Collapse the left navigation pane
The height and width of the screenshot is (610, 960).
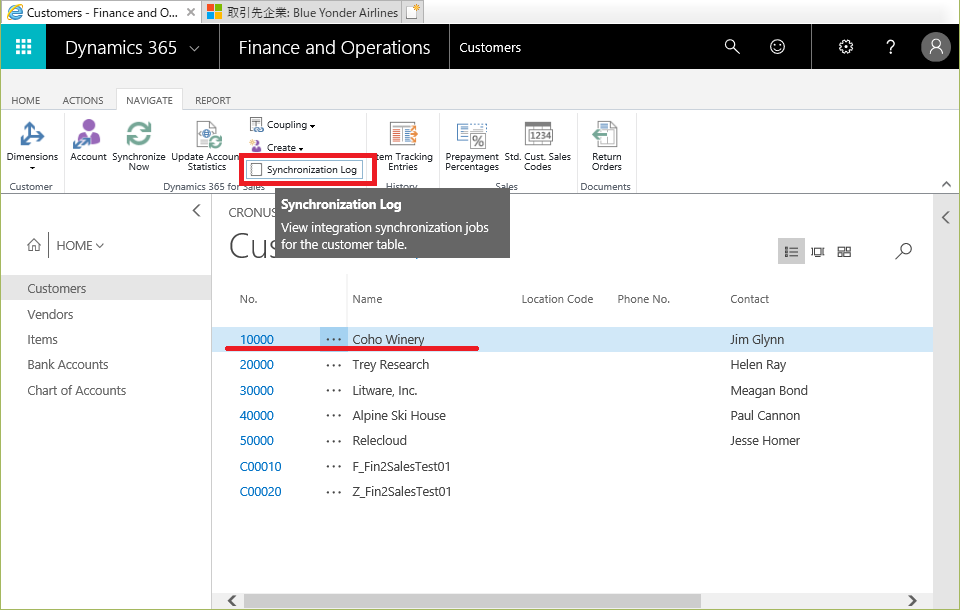pyautogui.click(x=196, y=211)
